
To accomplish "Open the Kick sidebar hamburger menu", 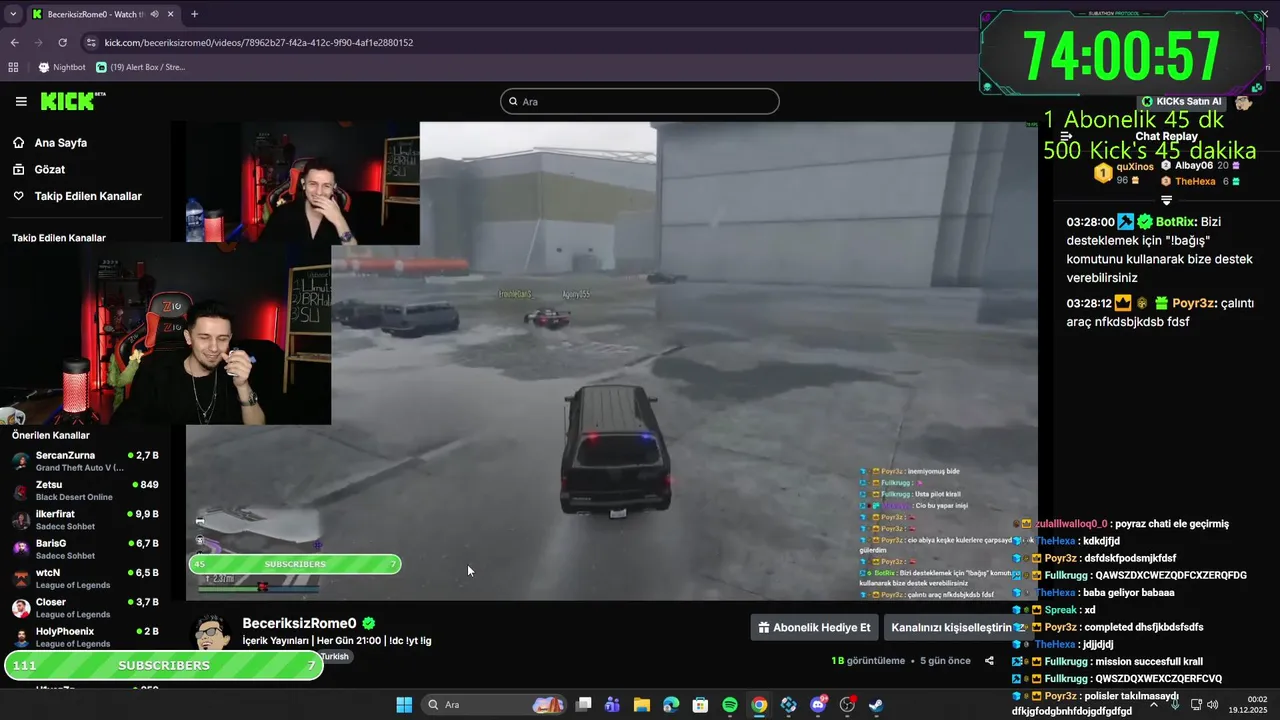I will coord(21,101).
